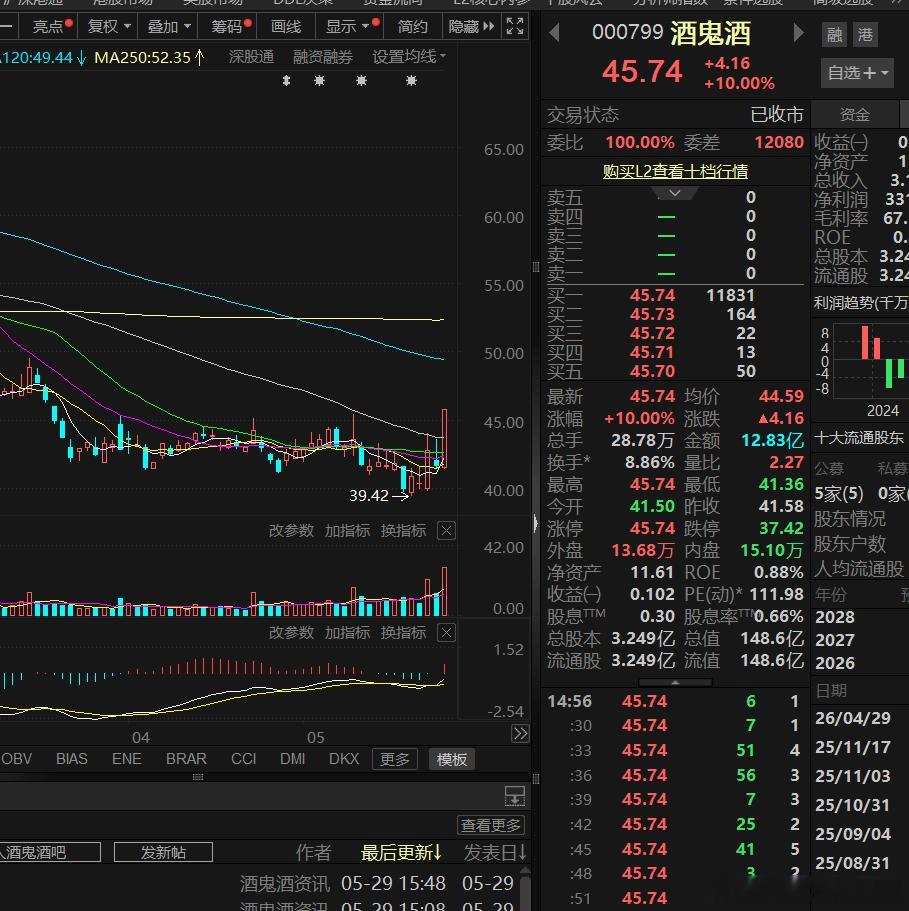Sort posts by 发表日 column
The image size is (909, 911).
click(x=495, y=852)
